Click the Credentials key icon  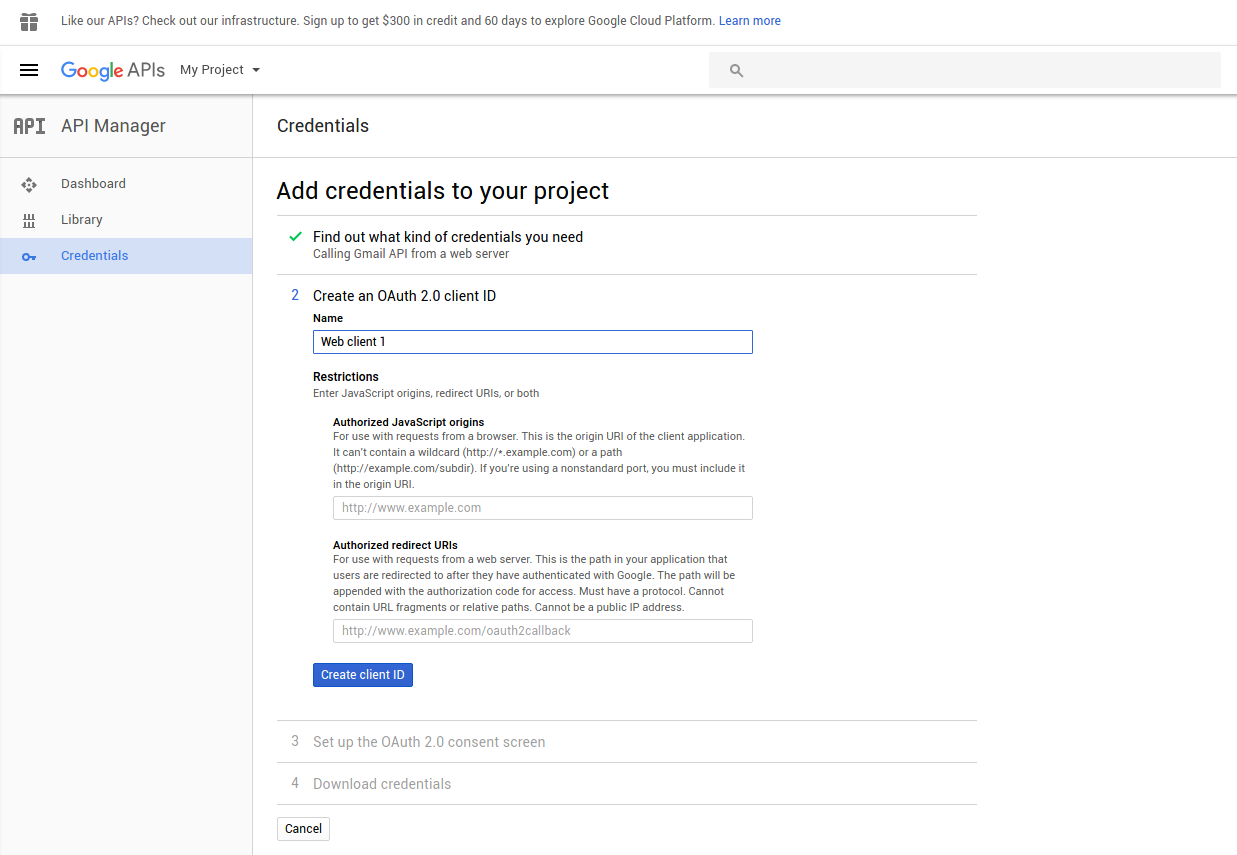coord(29,257)
